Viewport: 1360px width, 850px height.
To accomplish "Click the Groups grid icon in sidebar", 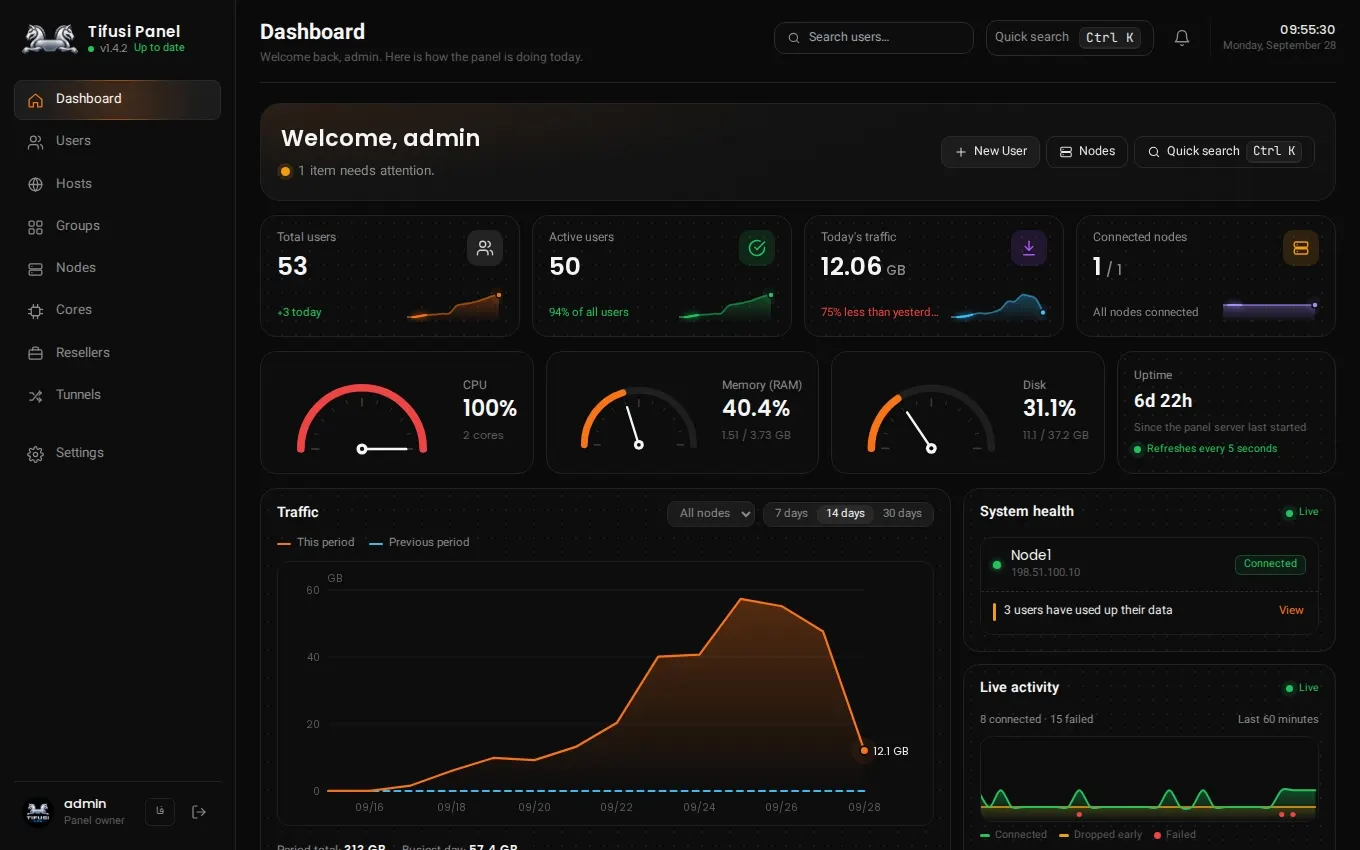I will pyautogui.click(x=36, y=227).
